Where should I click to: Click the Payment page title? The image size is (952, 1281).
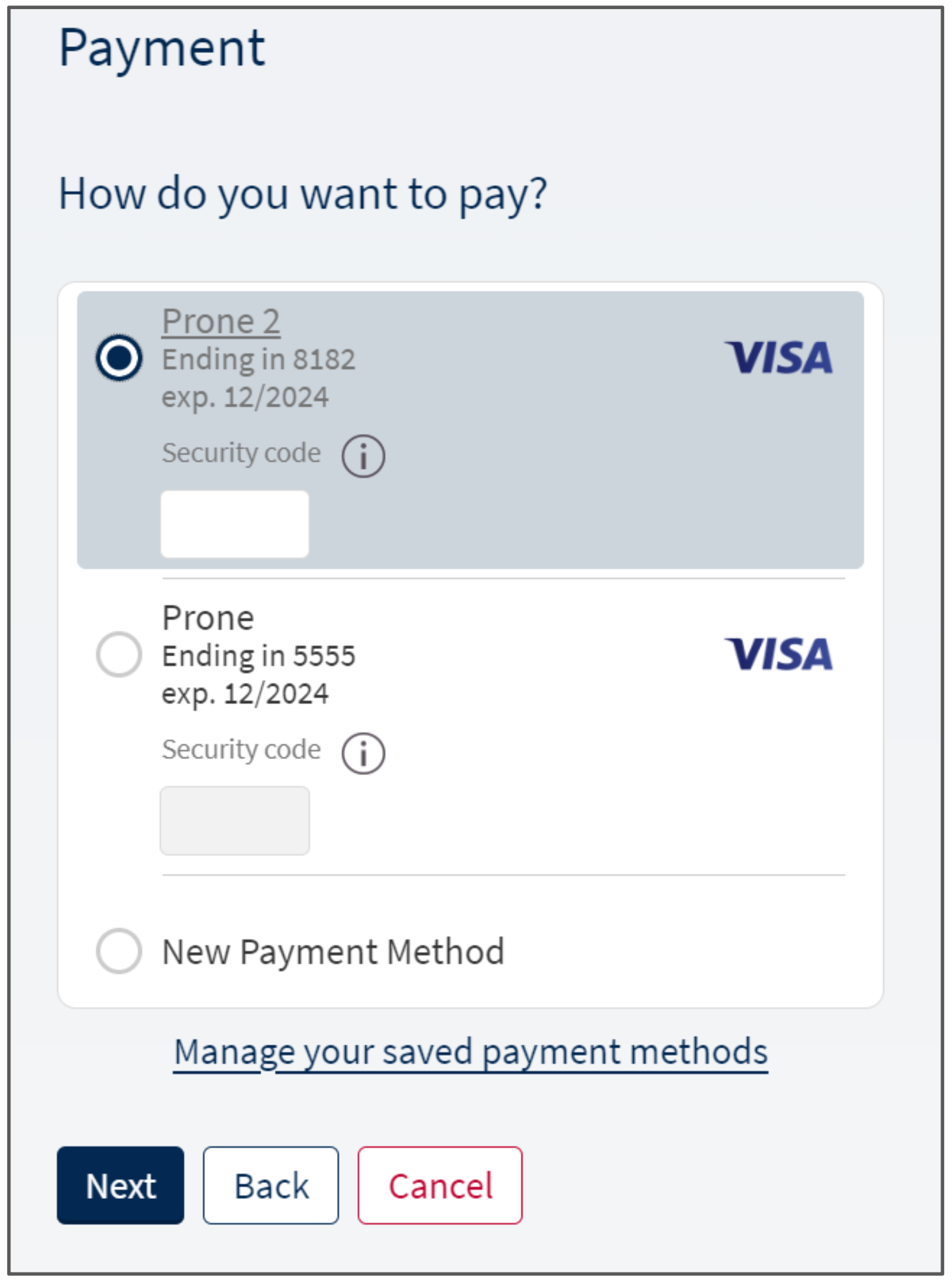pos(162,47)
